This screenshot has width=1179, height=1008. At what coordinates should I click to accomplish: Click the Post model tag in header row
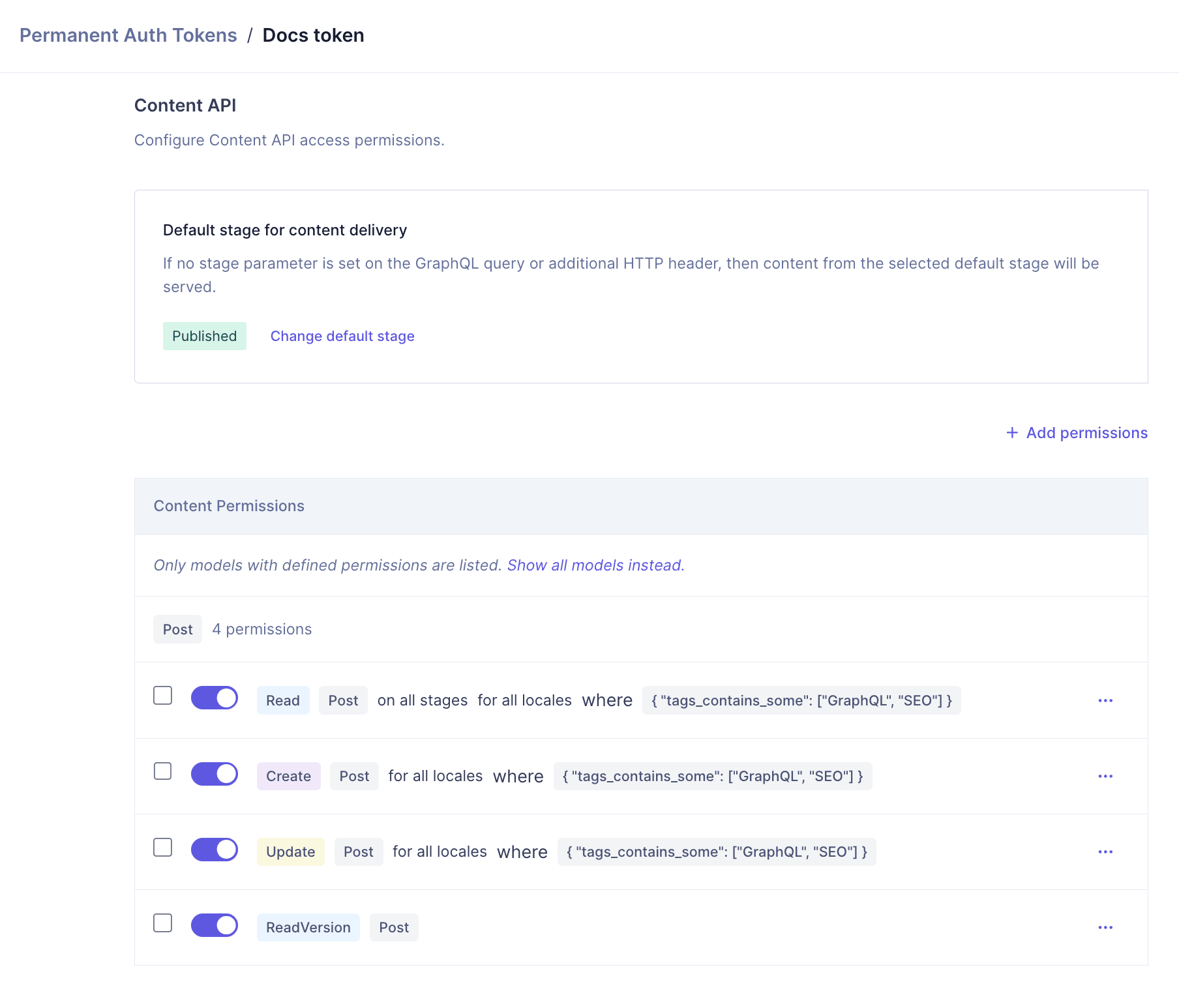click(x=178, y=629)
